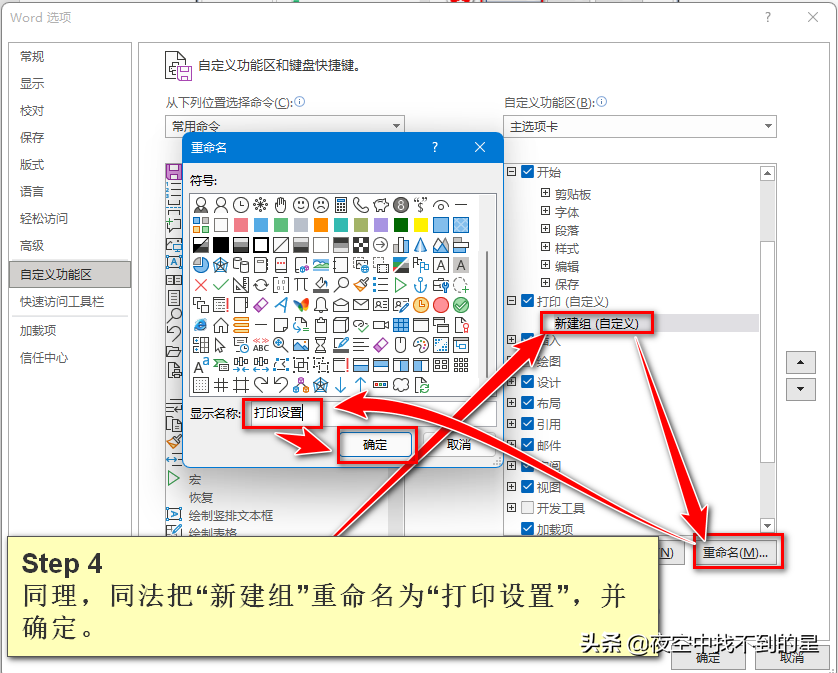Image resolution: width=838 pixels, height=673 pixels.
Task: Choose the green circle check mark symbol
Action: (461, 305)
